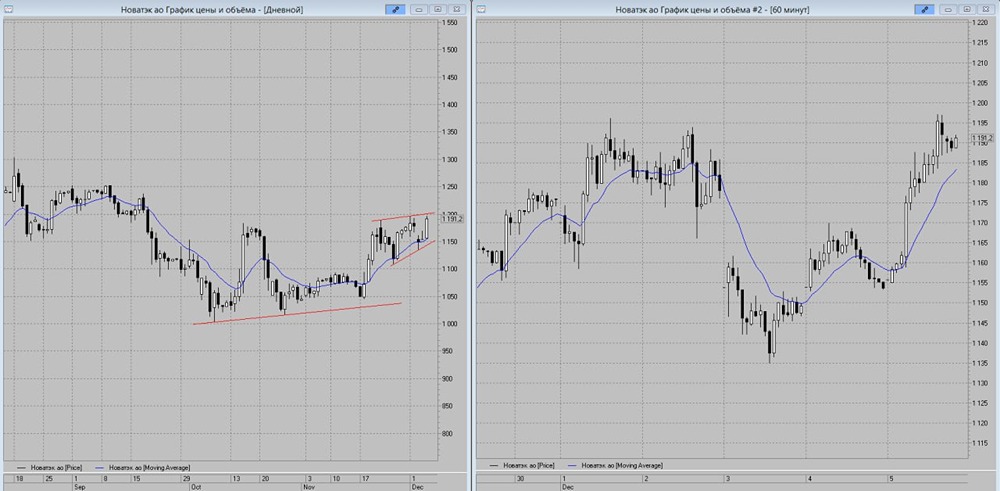Open the system menu icon of the 60 минут chart window
The height and width of the screenshot is (491, 1000).
(482, 9)
